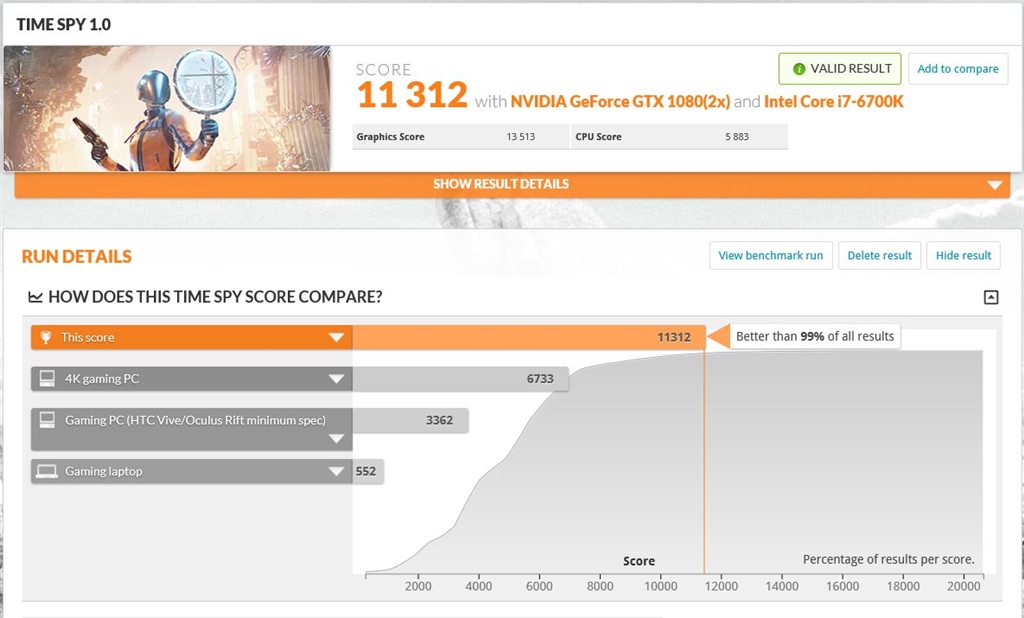The height and width of the screenshot is (618, 1024).
Task: Expand the 4K gaming PC dropdown arrow
Action: point(336,379)
